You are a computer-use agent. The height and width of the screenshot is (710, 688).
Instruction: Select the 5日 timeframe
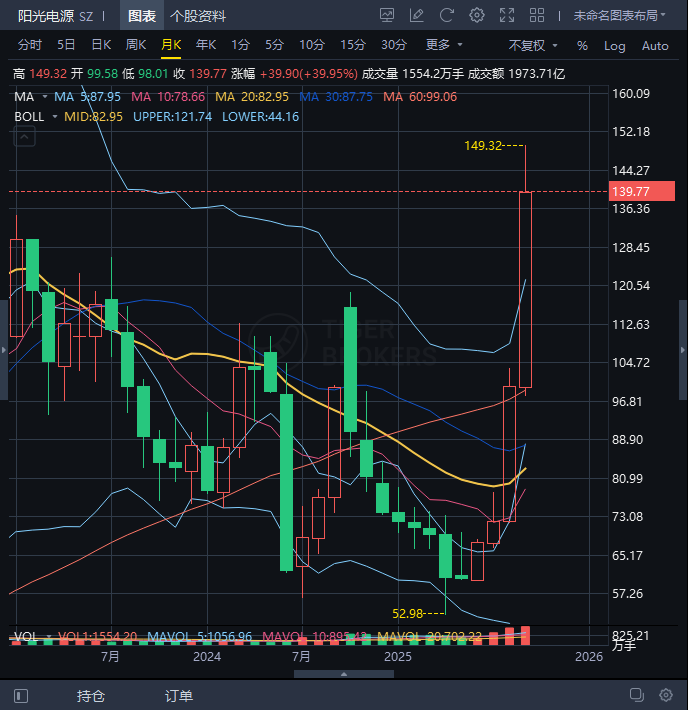(x=66, y=45)
